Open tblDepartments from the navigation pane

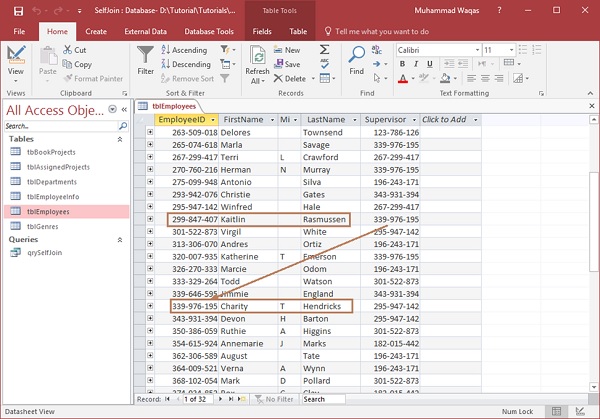(50, 182)
